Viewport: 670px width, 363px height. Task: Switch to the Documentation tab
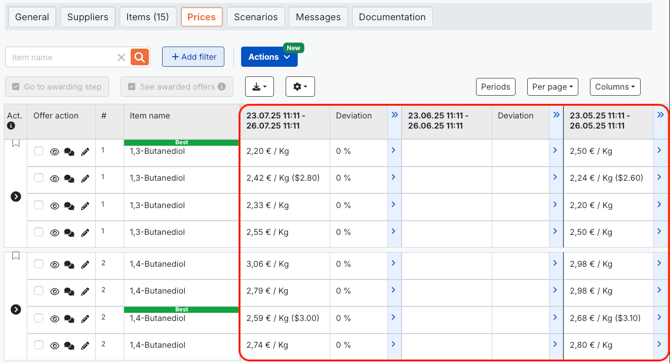392,17
